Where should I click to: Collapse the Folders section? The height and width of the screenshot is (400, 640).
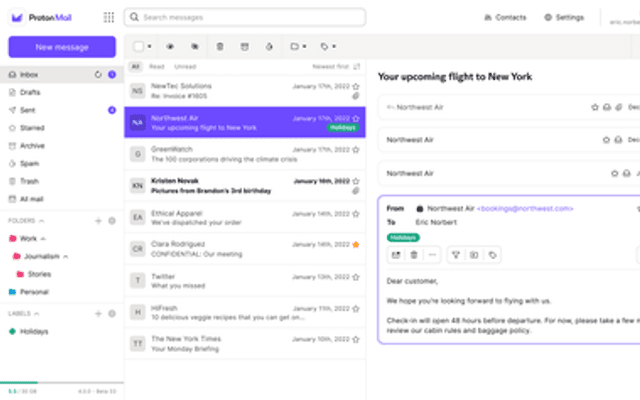click(x=41, y=221)
